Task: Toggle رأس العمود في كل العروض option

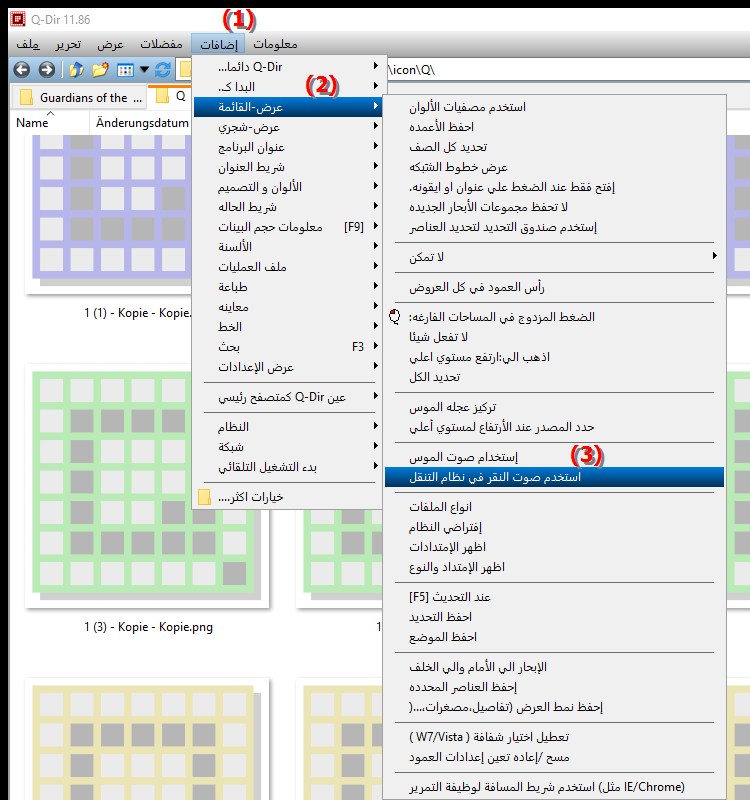Action: point(554,287)
